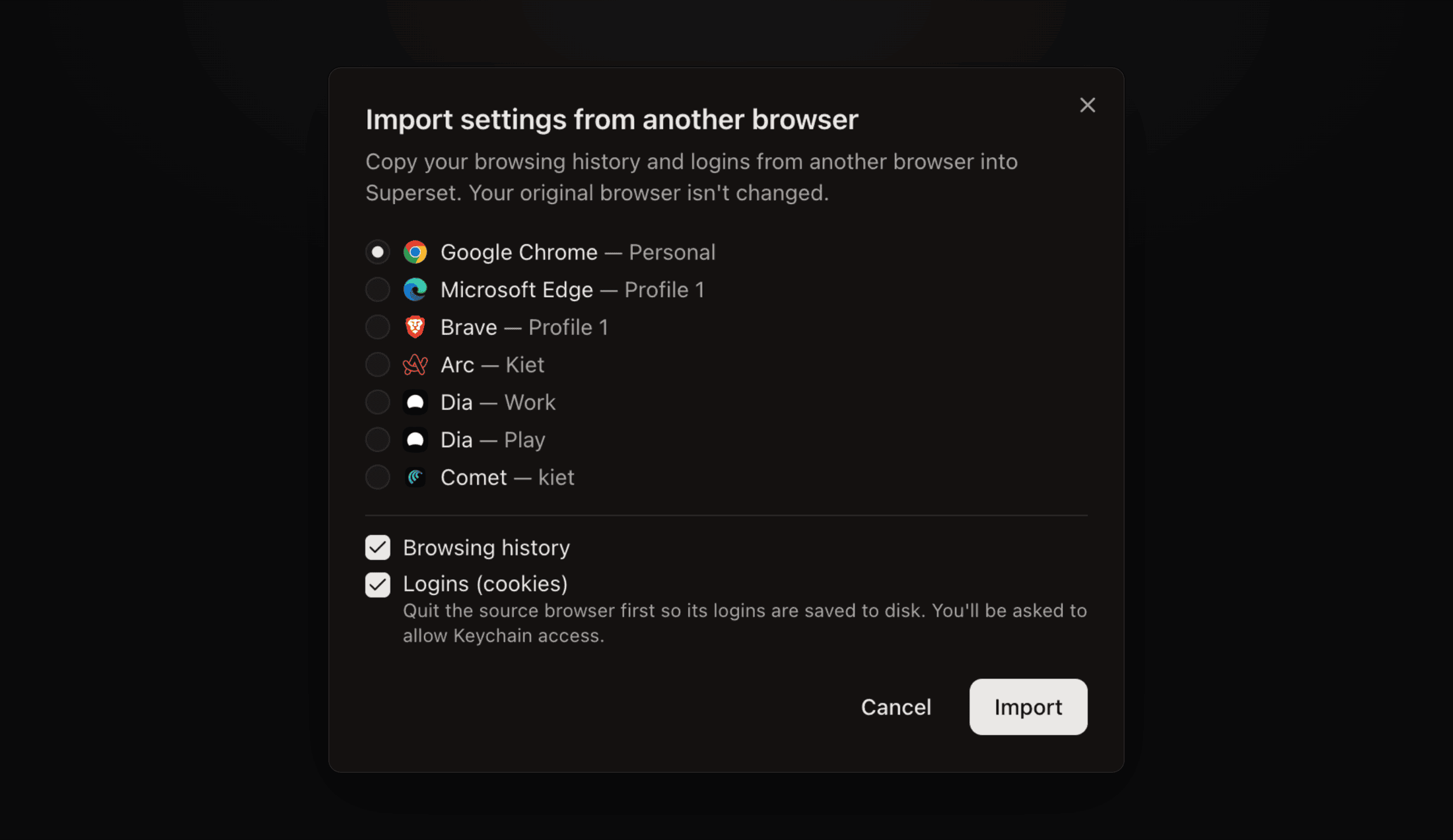Select the Google Chrome radio button
The width and height of the screenshot is (1453, 840).
(378, 252)
